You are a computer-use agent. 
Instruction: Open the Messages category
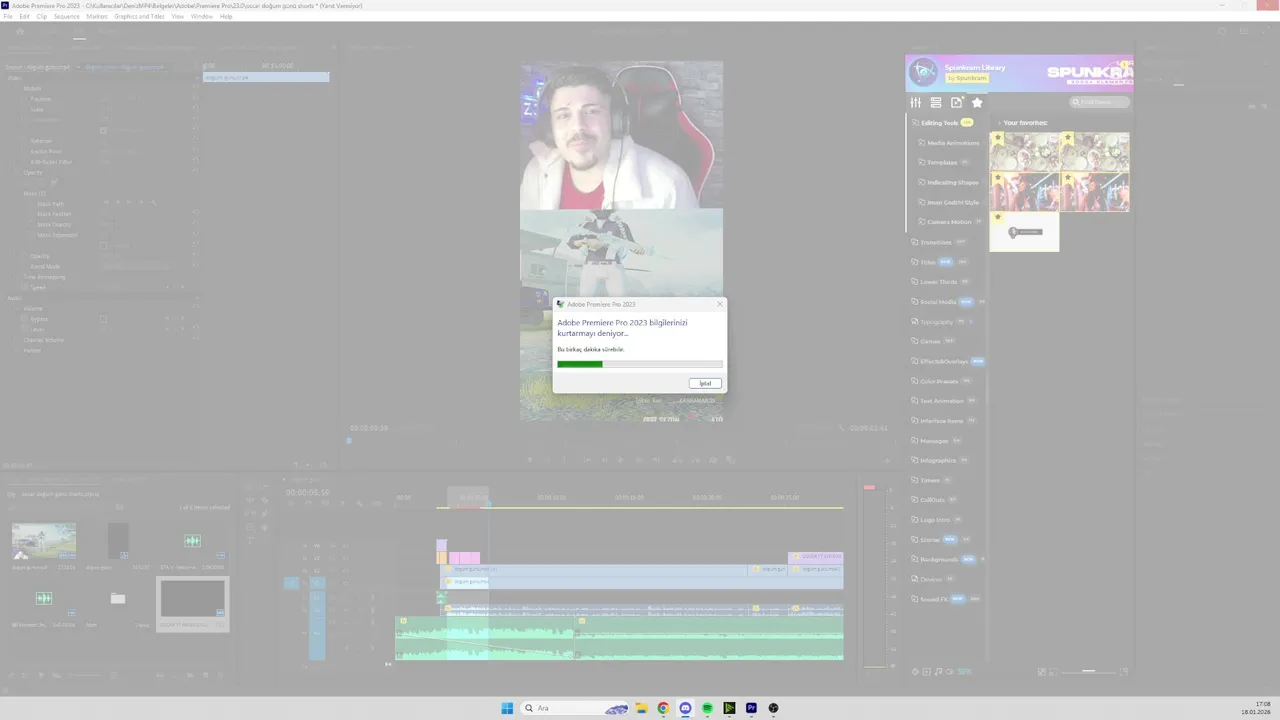[x=934, y=440]
